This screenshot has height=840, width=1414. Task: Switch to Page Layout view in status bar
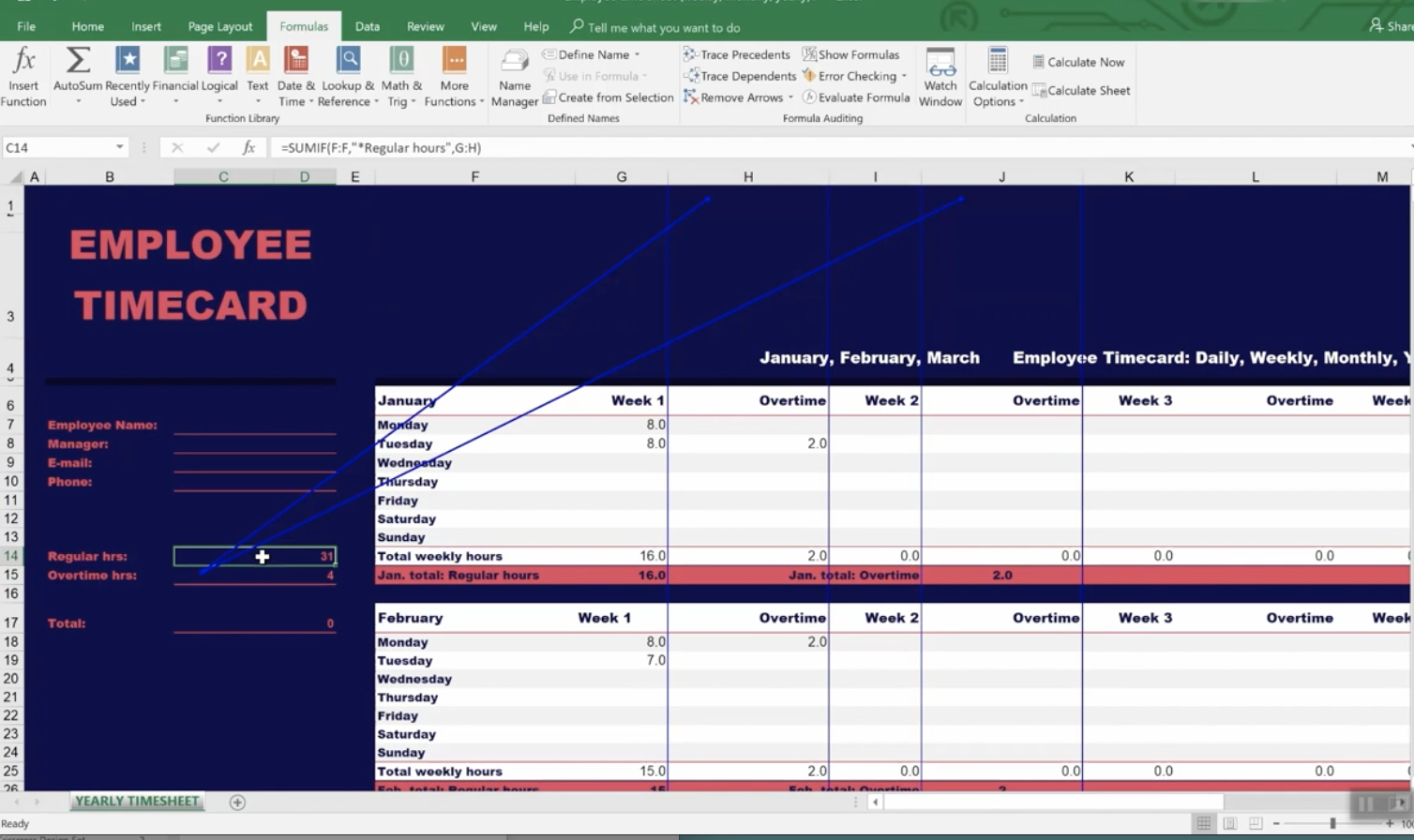click(x=1229, y=823)
